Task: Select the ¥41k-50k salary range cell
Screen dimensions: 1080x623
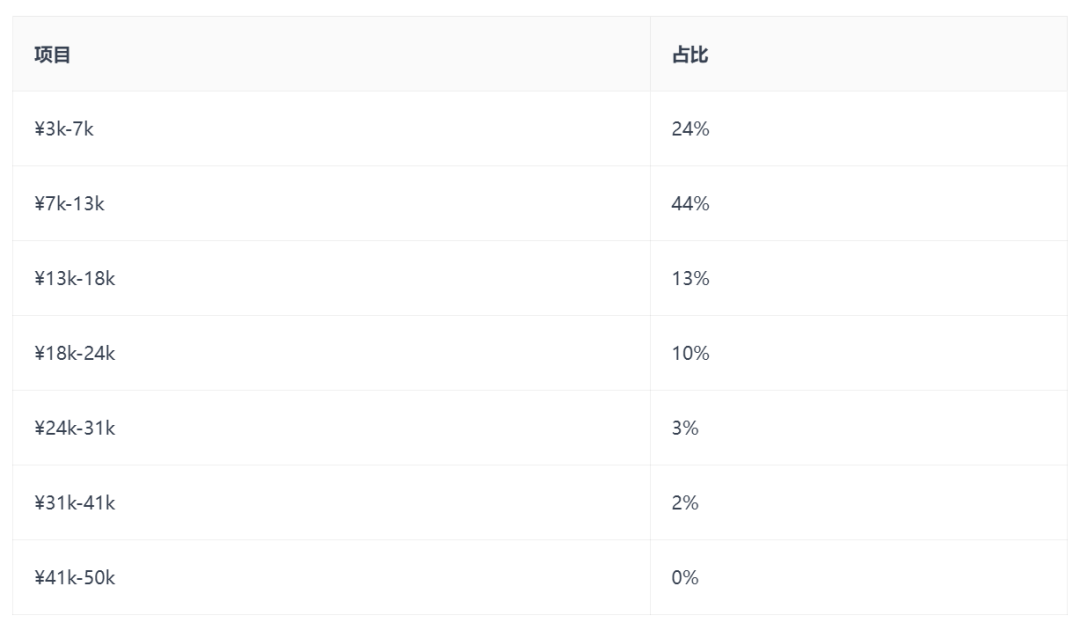Action: tap(74, 578)
